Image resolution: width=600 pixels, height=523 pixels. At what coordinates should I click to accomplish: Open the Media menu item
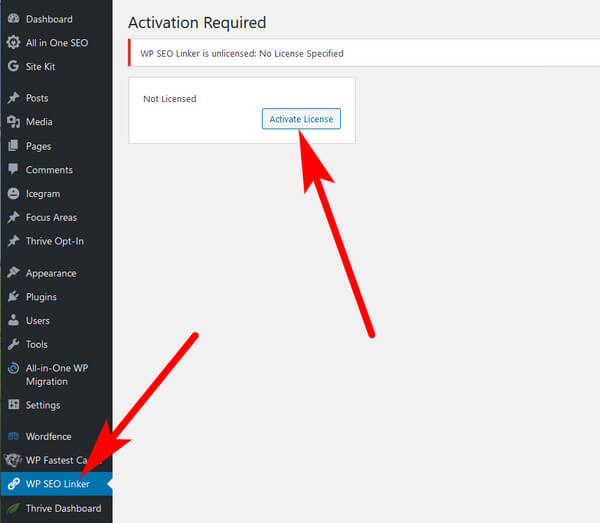(x=39, y=122)
